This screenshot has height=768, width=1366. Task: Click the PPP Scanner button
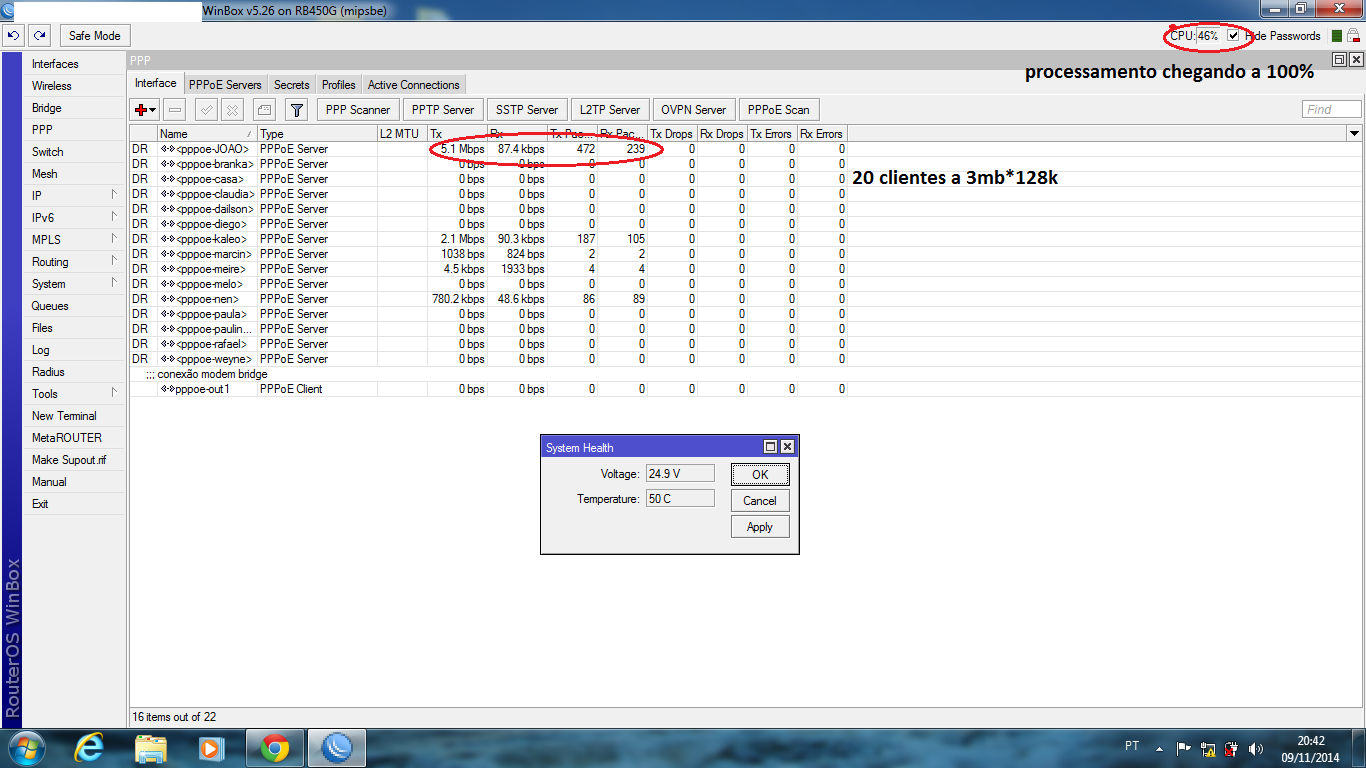point(358,110)
